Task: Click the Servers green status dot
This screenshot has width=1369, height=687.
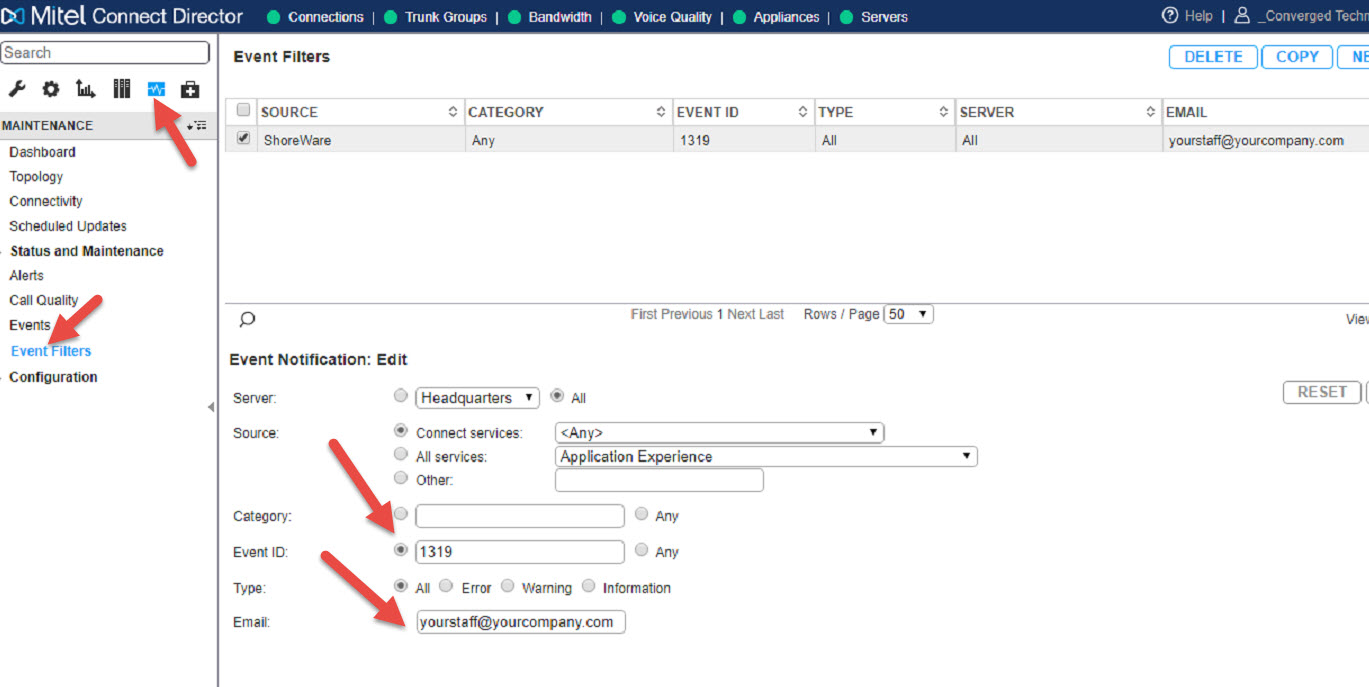Action: 846,17
